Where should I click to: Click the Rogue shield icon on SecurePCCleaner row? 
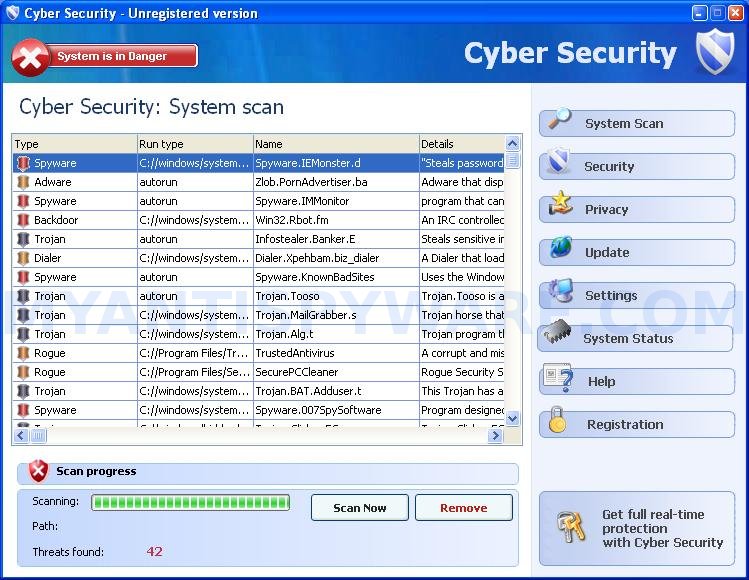click(x=23, y=372)
